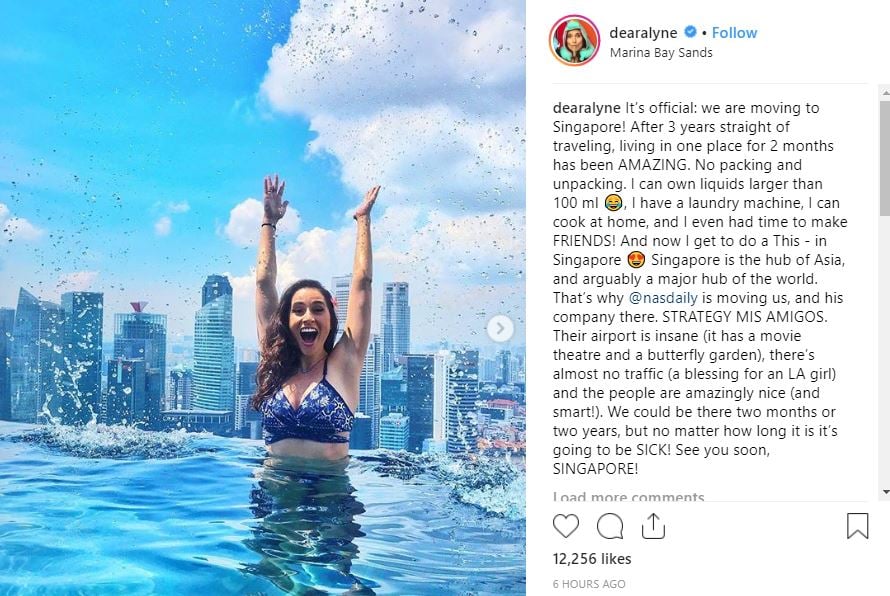Click the caption scrollbar thumb
The width and height of the screenshot is (890, 596).
pyautogui.click(x=885, y=158)
